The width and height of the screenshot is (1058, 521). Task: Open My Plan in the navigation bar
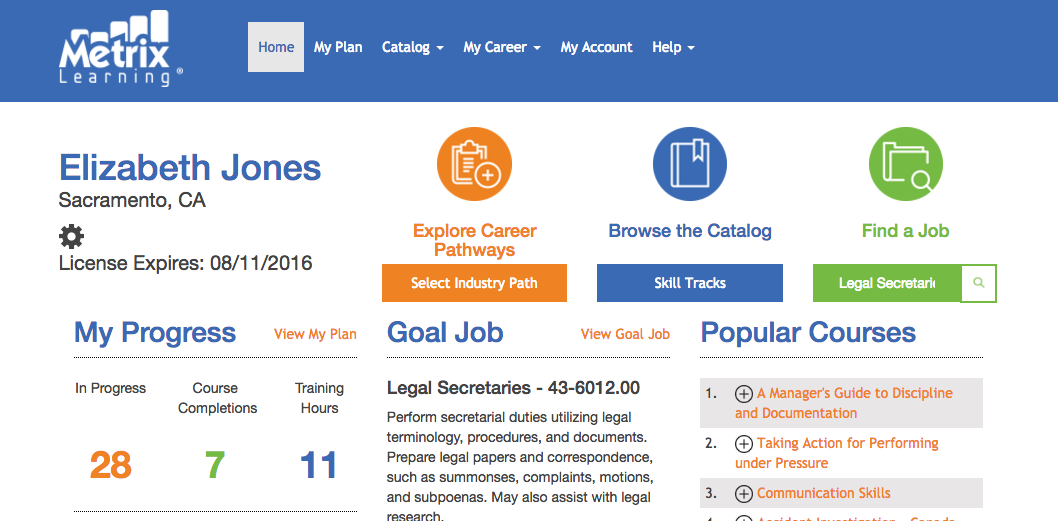338,47
